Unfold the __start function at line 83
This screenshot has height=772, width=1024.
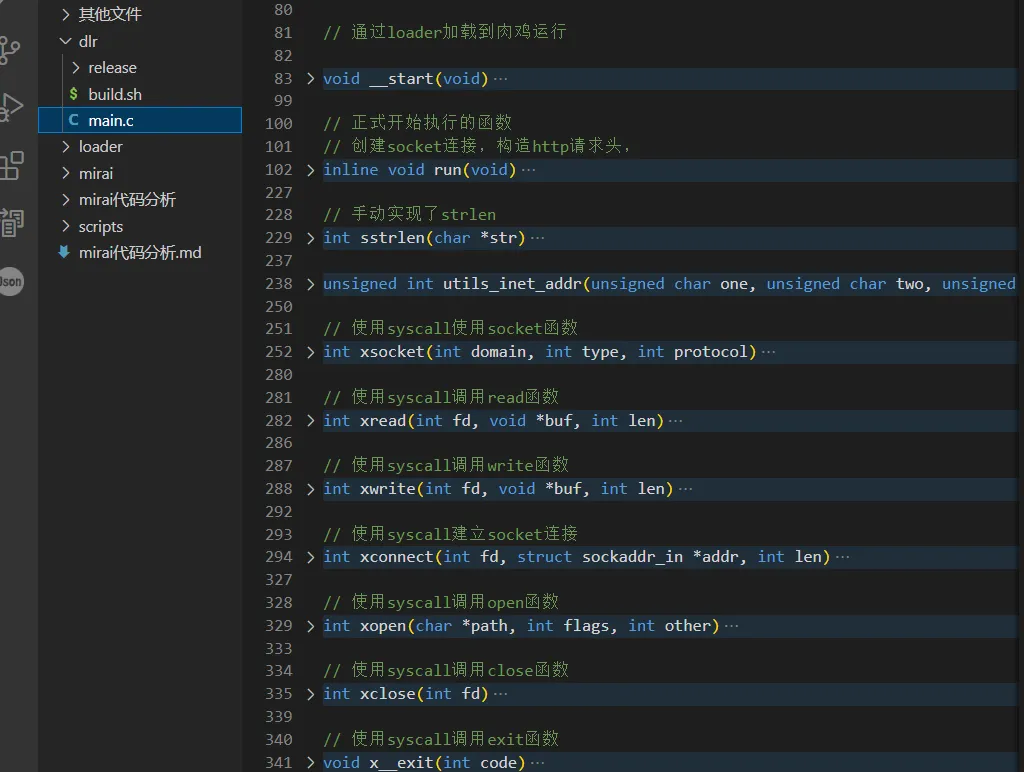(x=310, y=79)
